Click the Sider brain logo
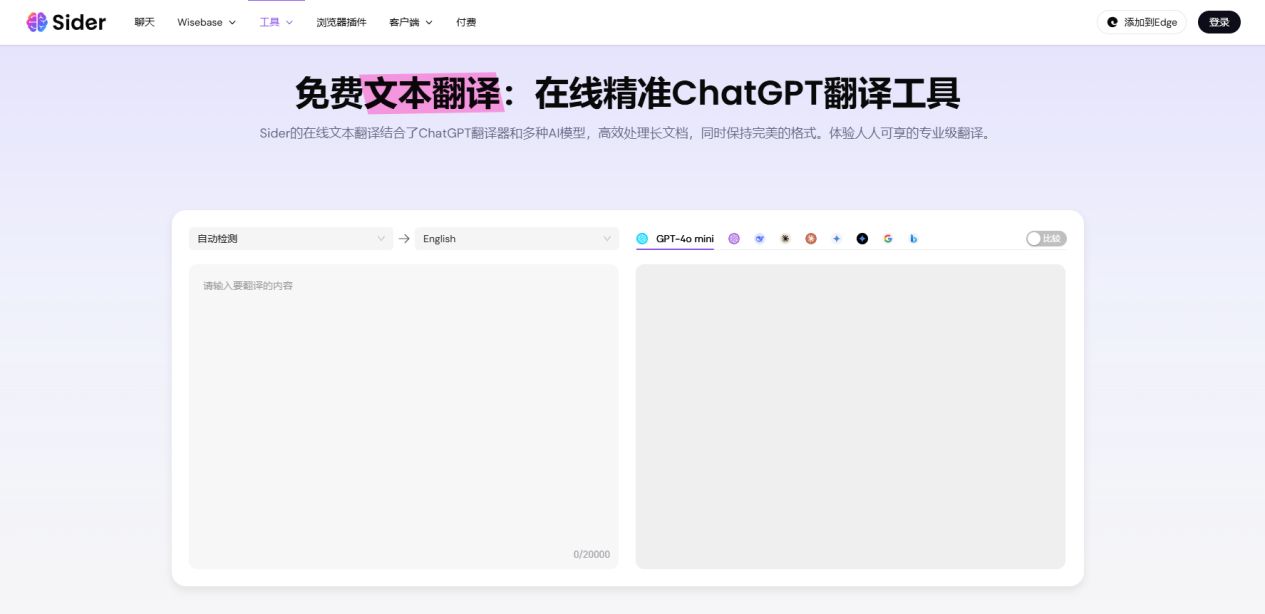 coord(37,22)
